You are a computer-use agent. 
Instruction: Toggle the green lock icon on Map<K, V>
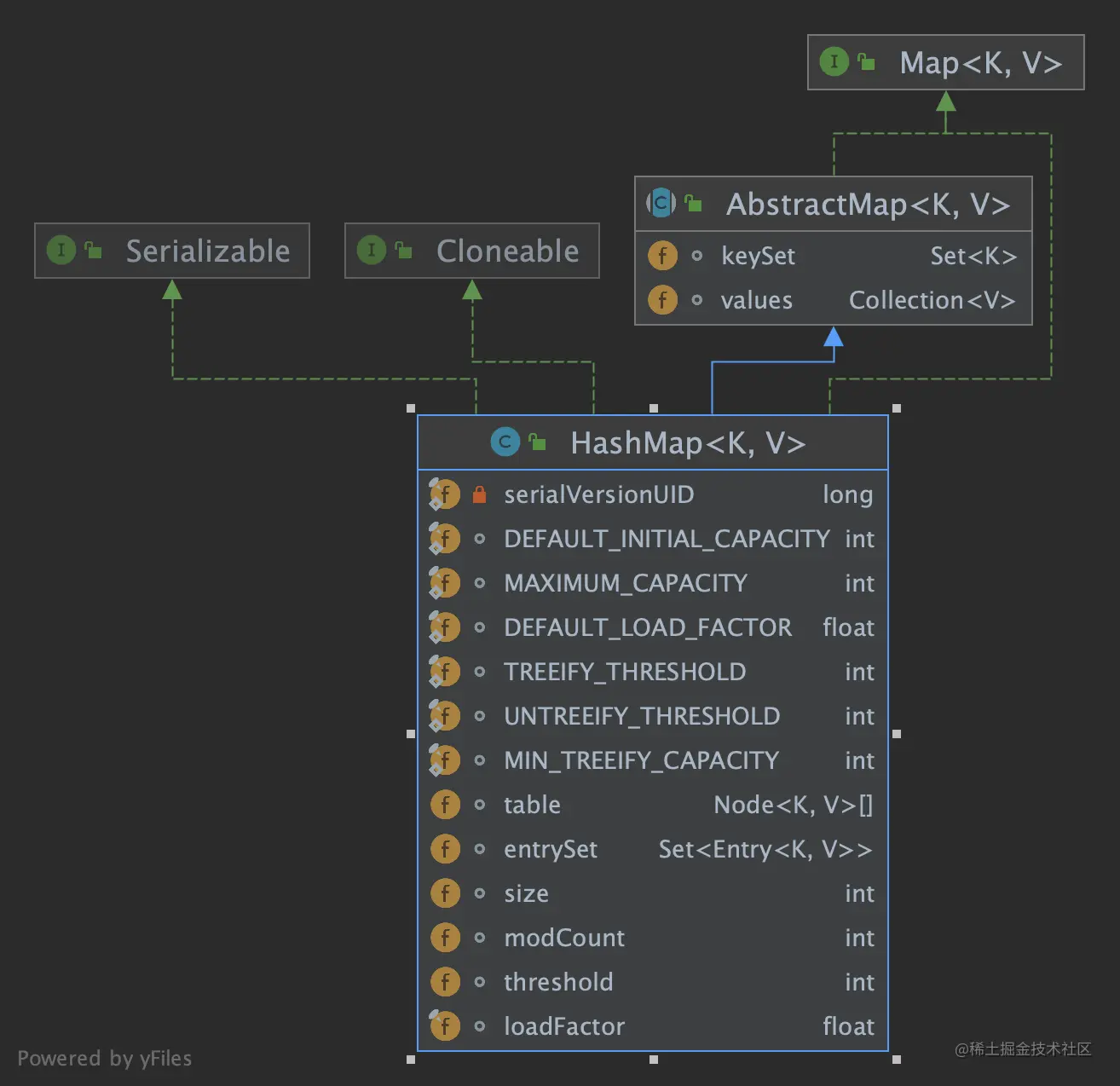(x=867, y=61)
